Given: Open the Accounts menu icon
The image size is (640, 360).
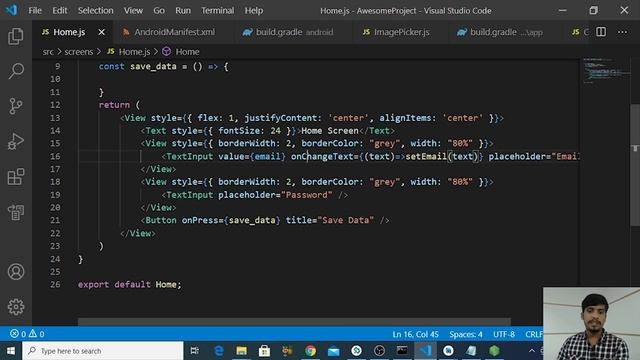Looking at the screenshot, I should pos(16,271).
